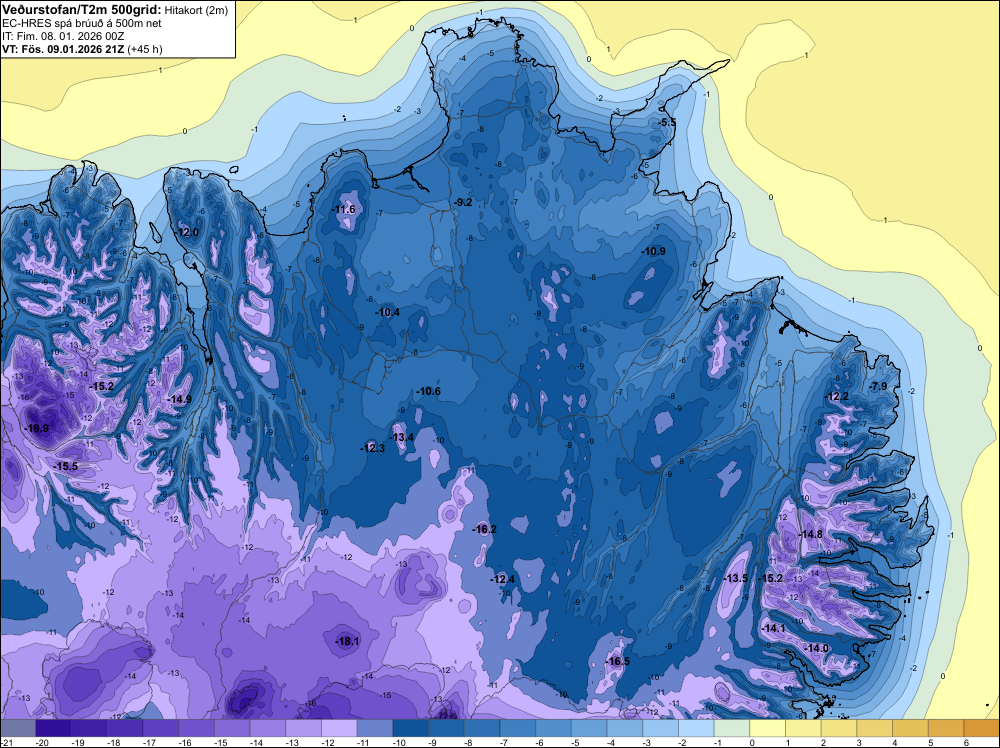Click the -16.5 temperature value

(x=618, y=661)
